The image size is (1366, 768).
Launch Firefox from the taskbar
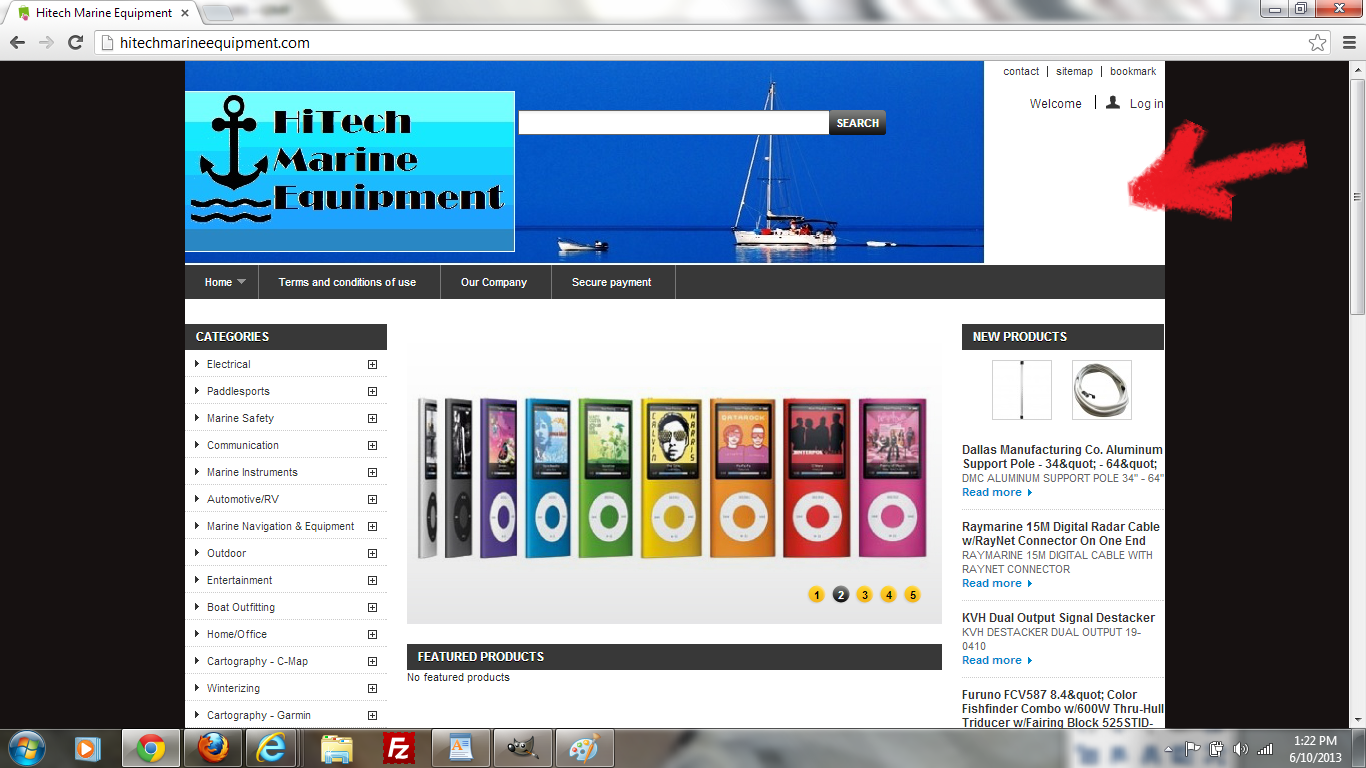click(212, 748)
